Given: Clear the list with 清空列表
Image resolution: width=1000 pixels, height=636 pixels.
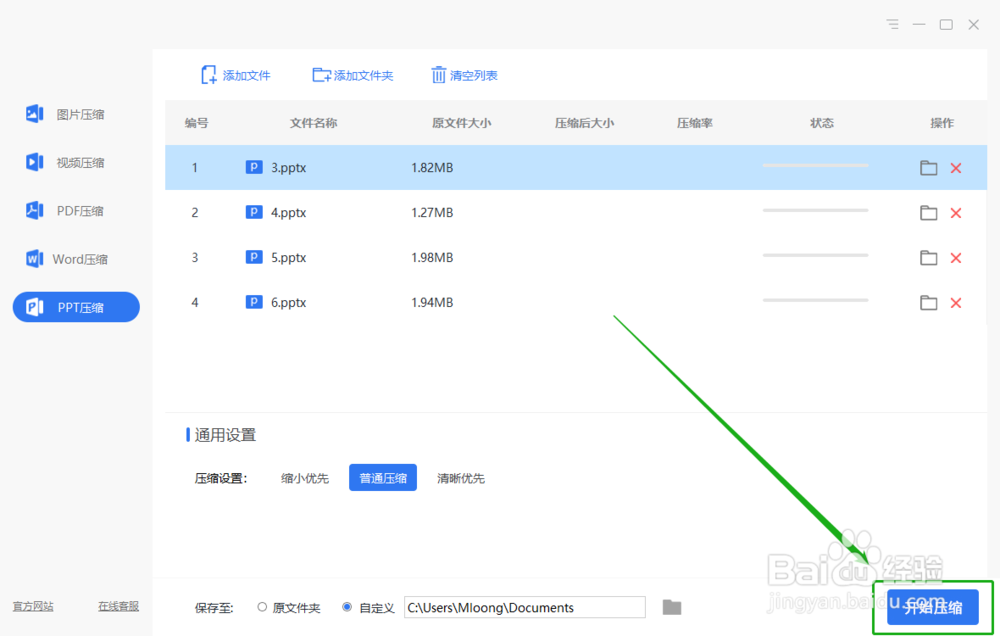Looking at the screenshot, I should (464, 75).
